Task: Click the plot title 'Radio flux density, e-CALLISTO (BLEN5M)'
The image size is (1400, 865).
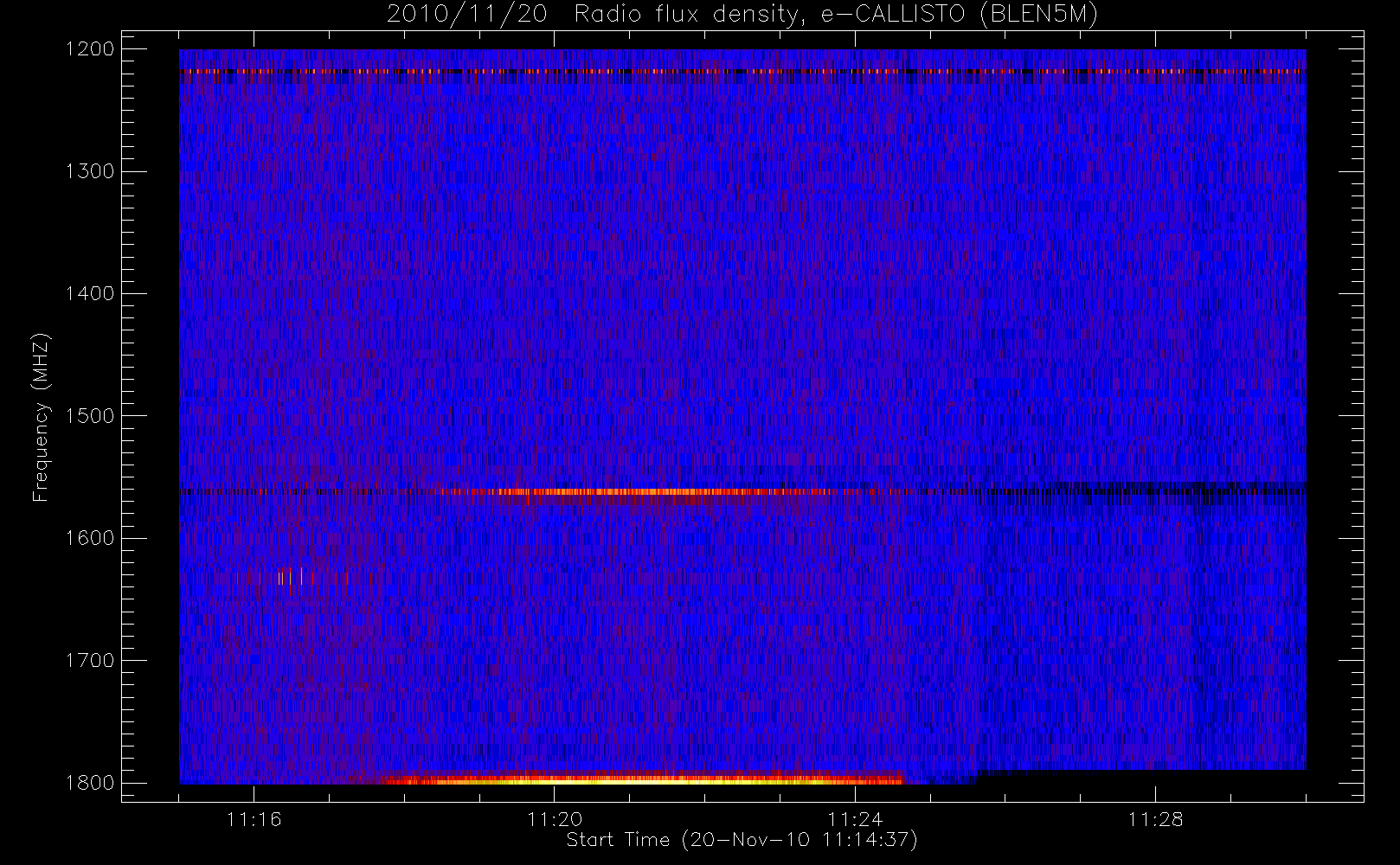Action: coord(836,15)
